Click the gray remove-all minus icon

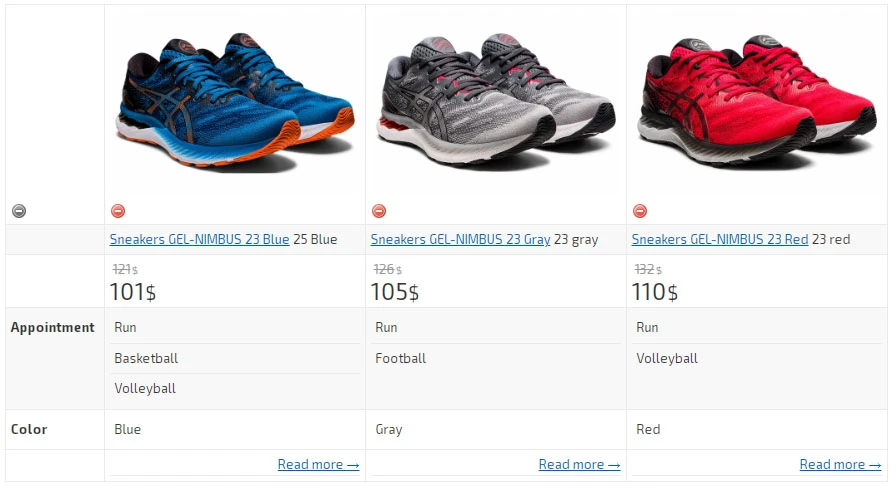click(x=19, y=211)
